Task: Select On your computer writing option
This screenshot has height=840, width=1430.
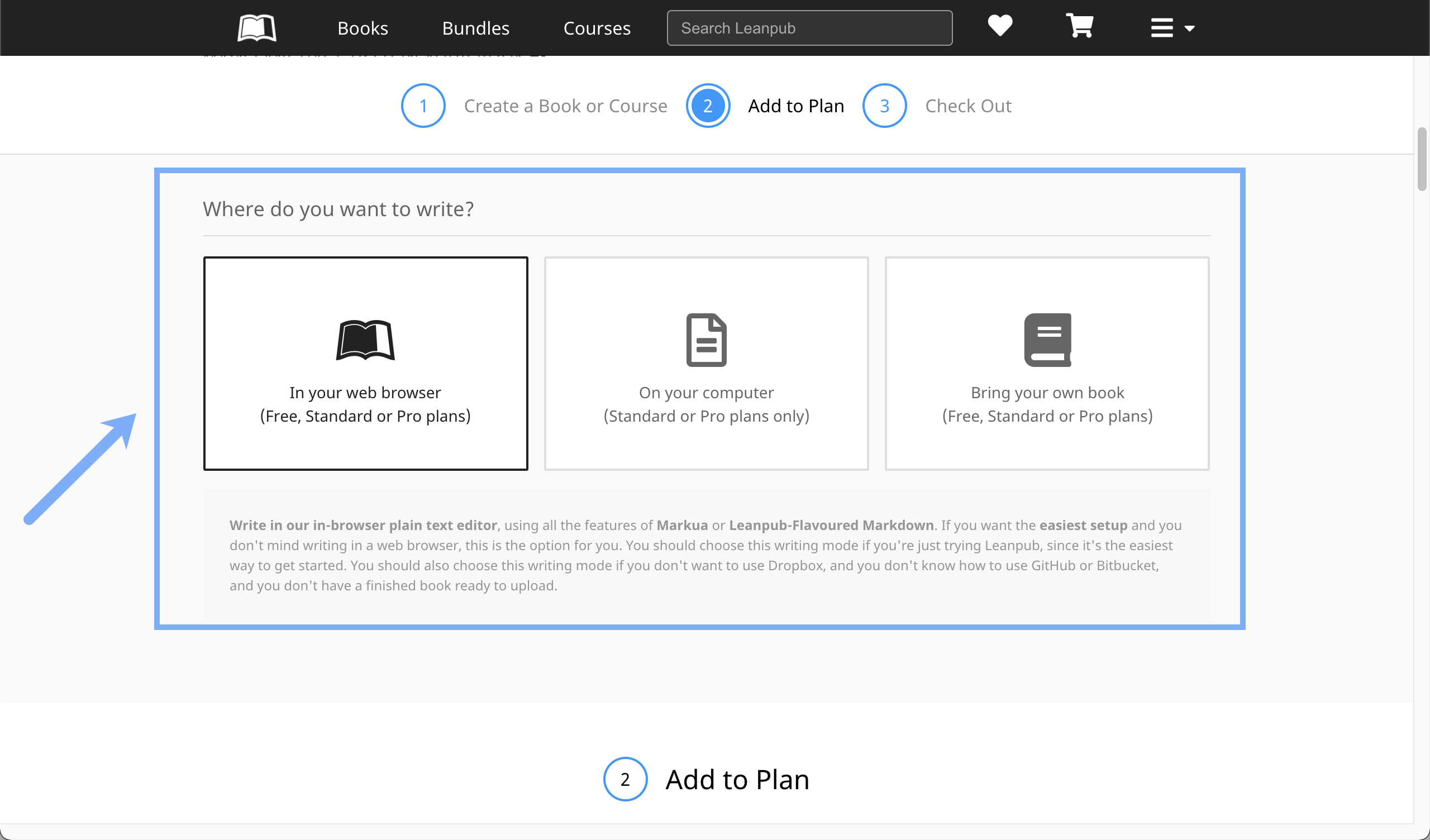Action: [706, 404]
